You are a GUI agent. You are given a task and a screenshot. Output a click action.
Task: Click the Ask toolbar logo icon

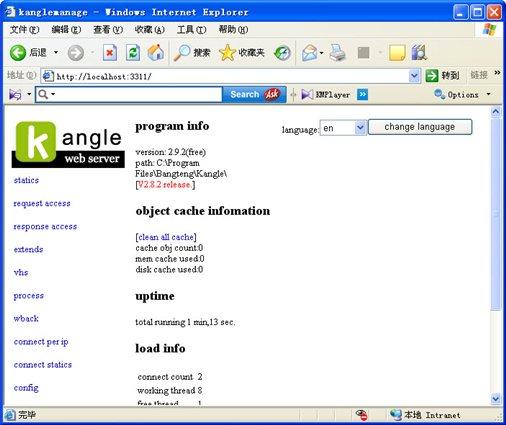coord(272,94)
